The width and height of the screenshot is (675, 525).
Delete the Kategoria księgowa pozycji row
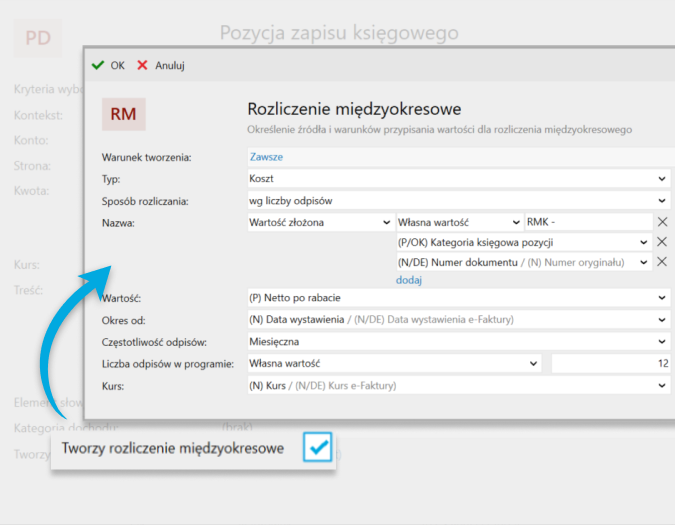[x=661, y=242]
